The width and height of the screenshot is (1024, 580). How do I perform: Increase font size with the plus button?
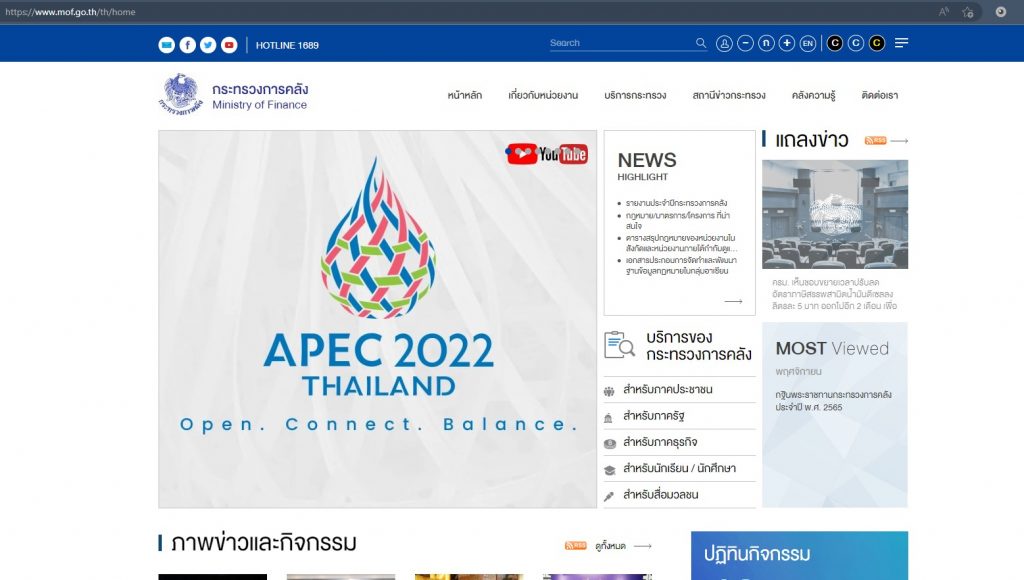click(787, 43)
